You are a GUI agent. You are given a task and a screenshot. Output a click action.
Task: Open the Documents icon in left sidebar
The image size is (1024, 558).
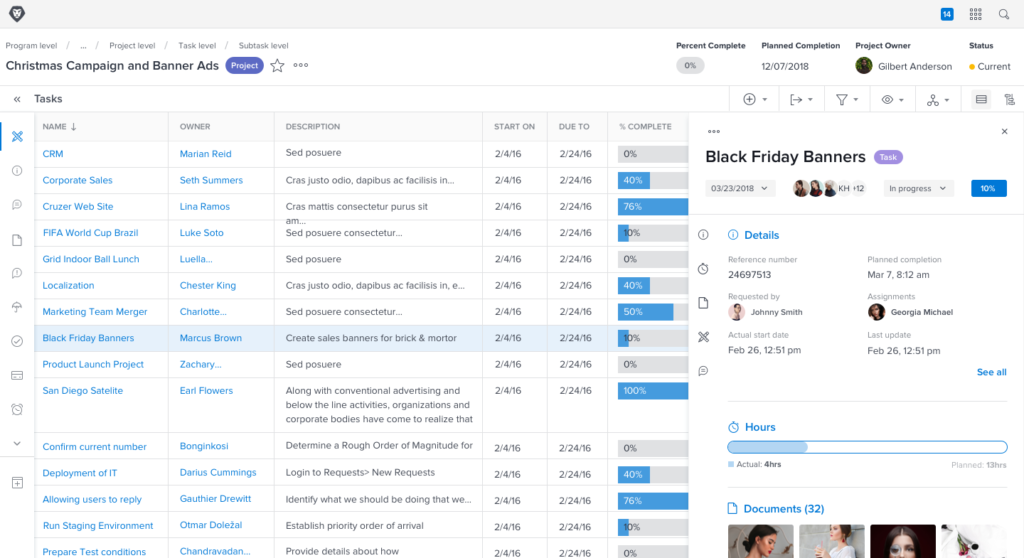coord(17,240)
